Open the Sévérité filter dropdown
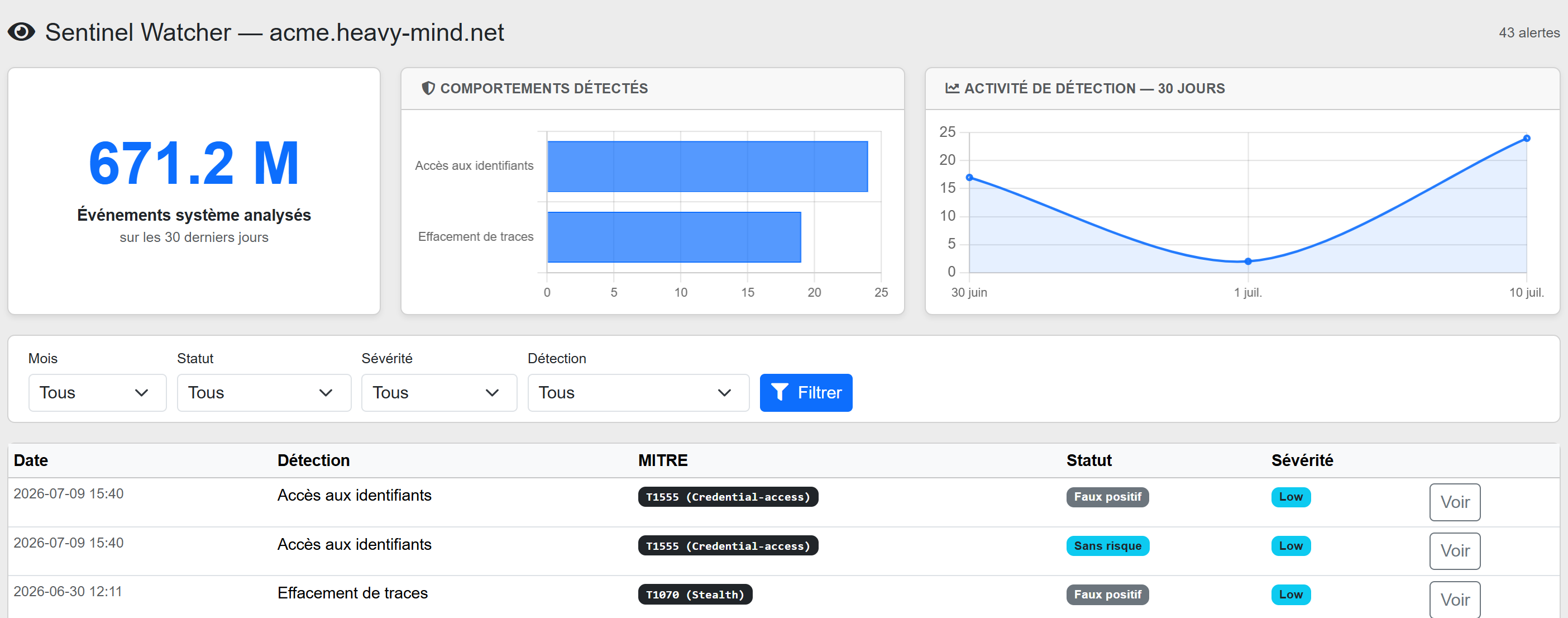Screen dimensions: 1568x618 [x=439, y=393]
